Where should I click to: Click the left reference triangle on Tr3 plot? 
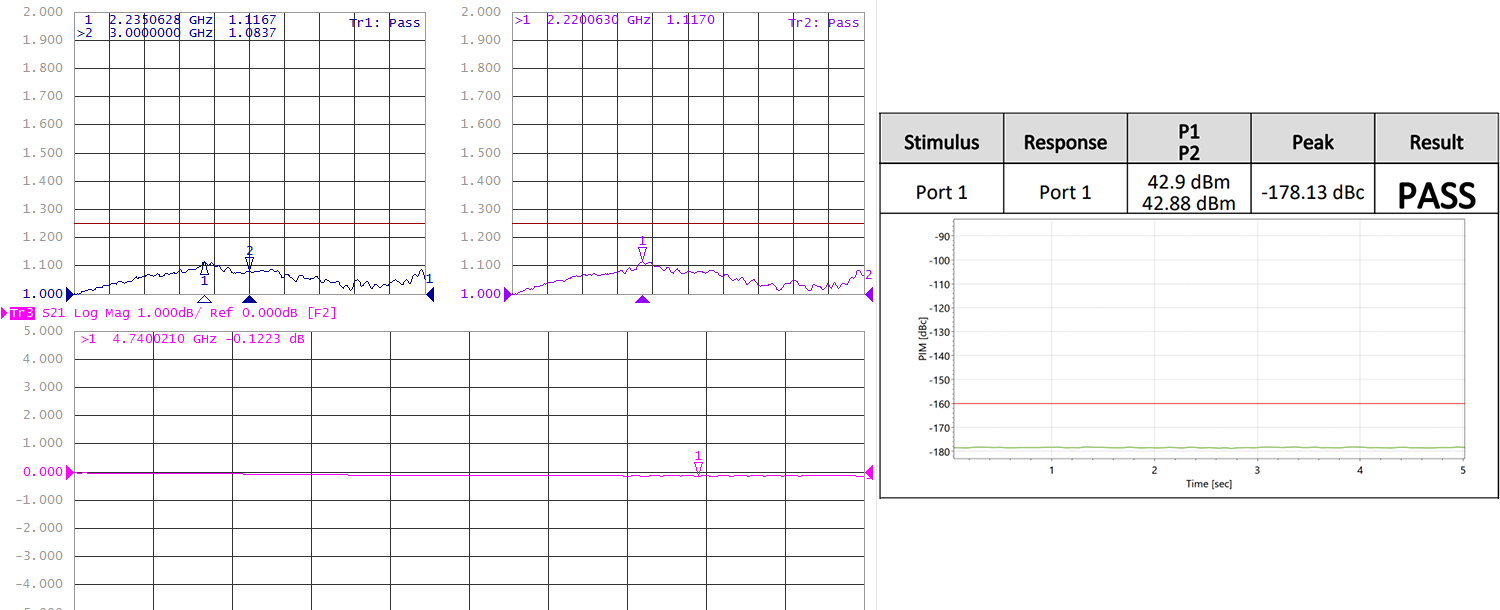point(70,472)
